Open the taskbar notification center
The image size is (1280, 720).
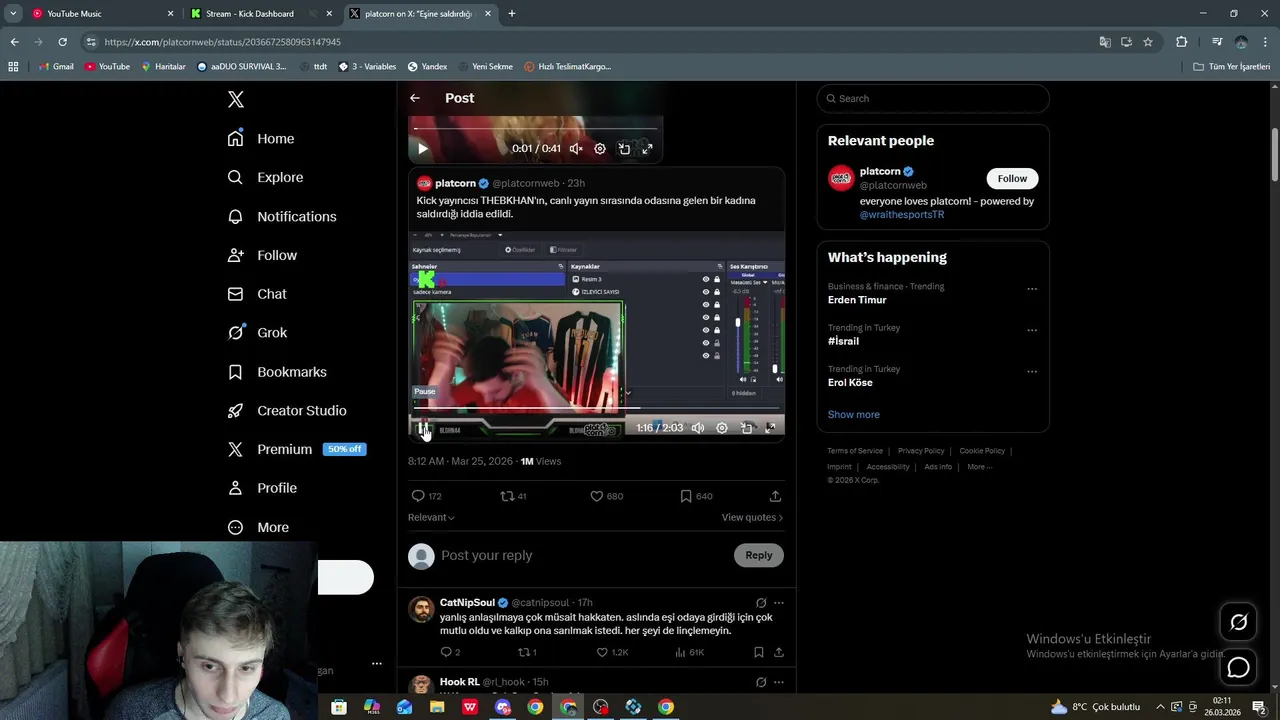pos(1259,707)
